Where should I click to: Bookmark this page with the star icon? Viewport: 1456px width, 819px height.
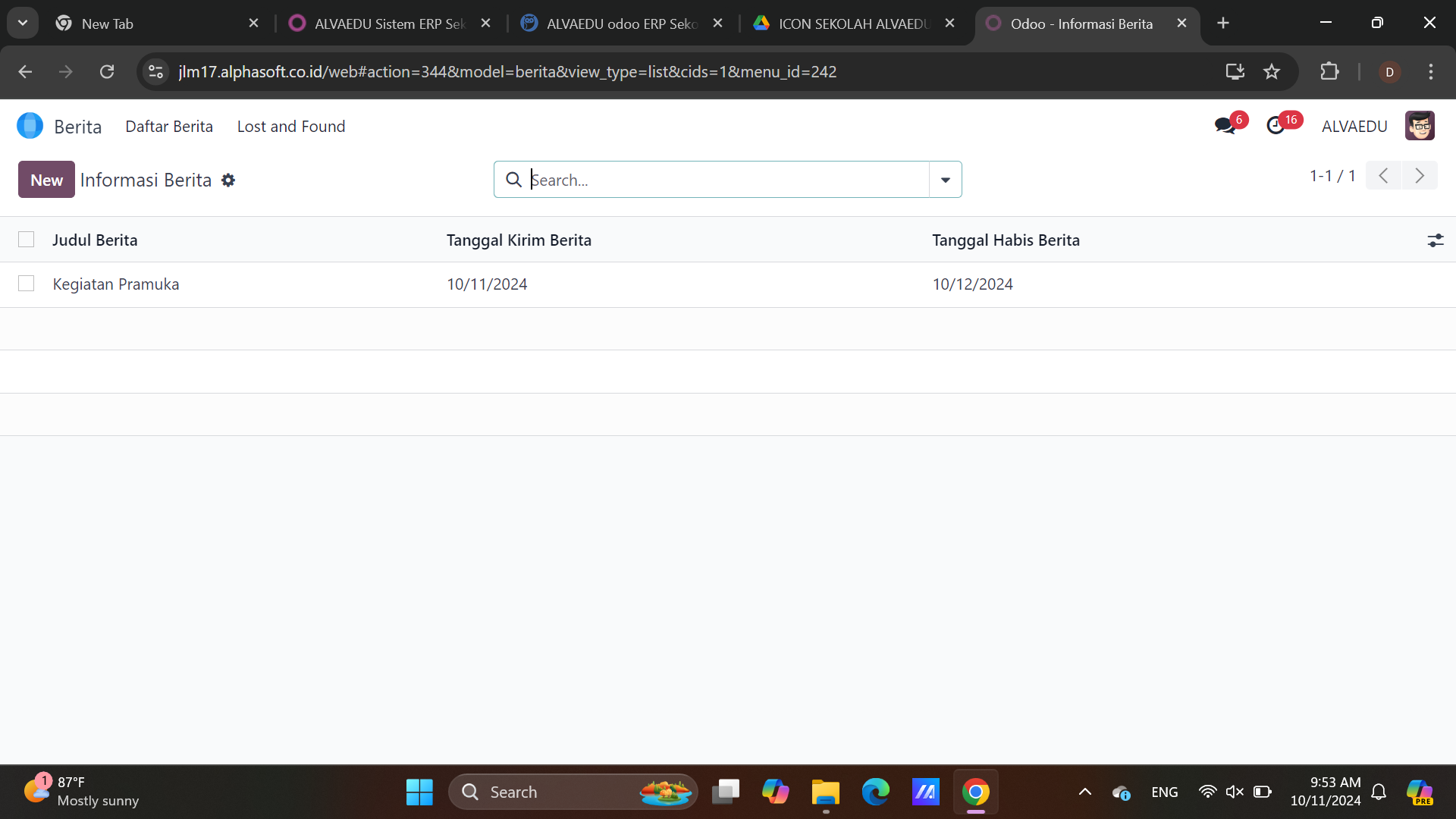(x=1272, y=72)
